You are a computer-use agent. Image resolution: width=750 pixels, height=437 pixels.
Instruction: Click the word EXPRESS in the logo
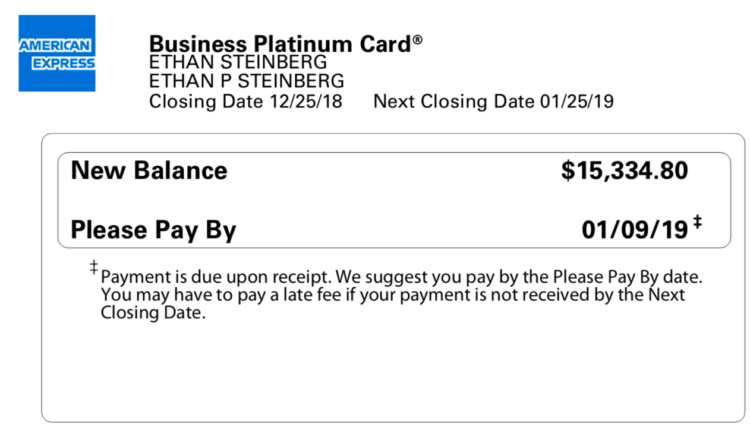click(x=63, y=63)
